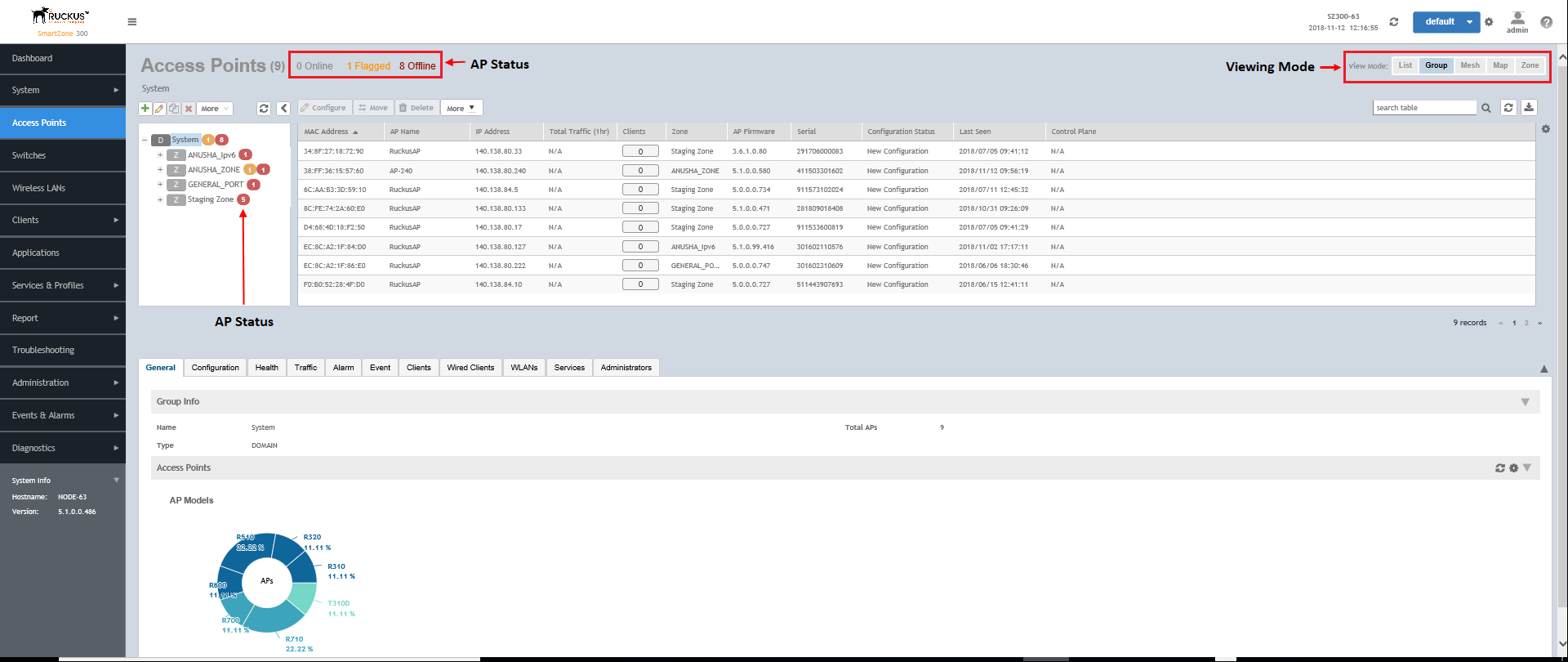Open the Health tab
Viewport: 1568px width, 662px height.
pyautogui.click(x=266, y=368)
